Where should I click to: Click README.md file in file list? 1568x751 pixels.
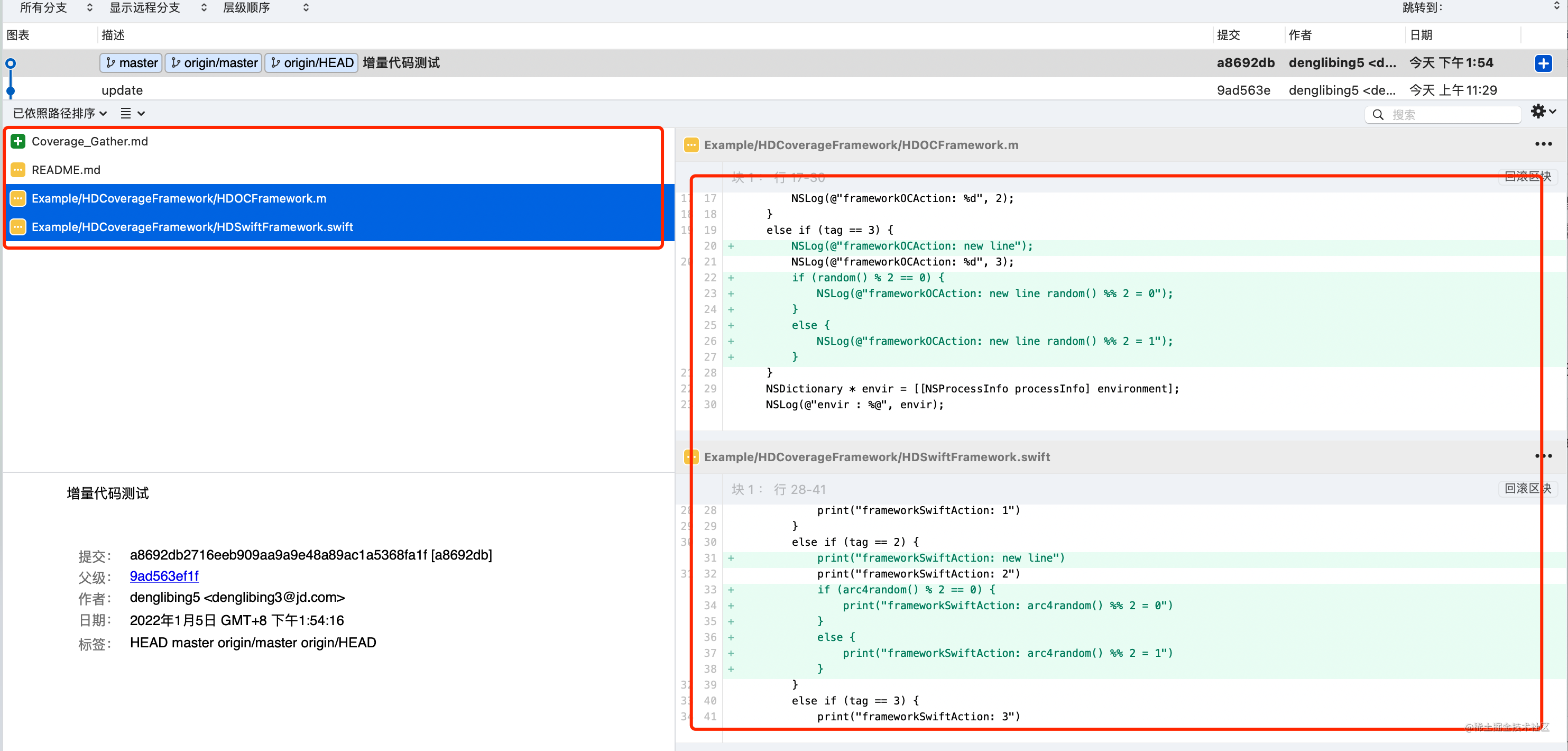pos(67,169)
